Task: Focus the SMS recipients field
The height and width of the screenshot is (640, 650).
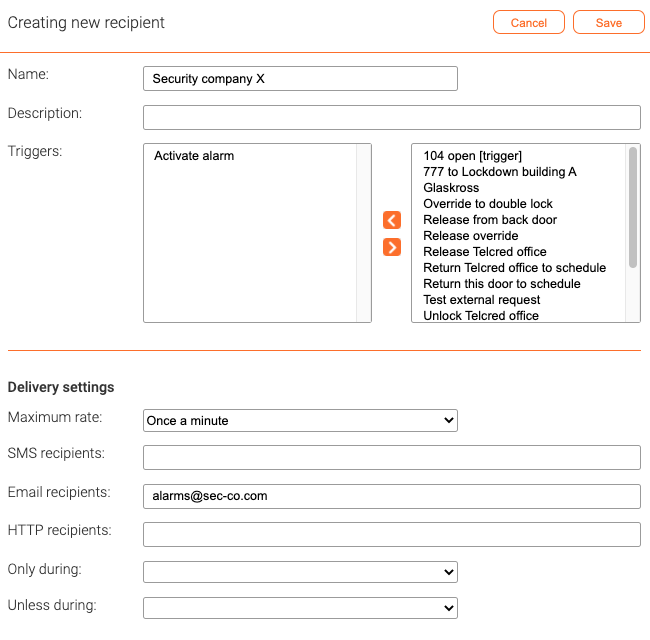Action: 392,458
